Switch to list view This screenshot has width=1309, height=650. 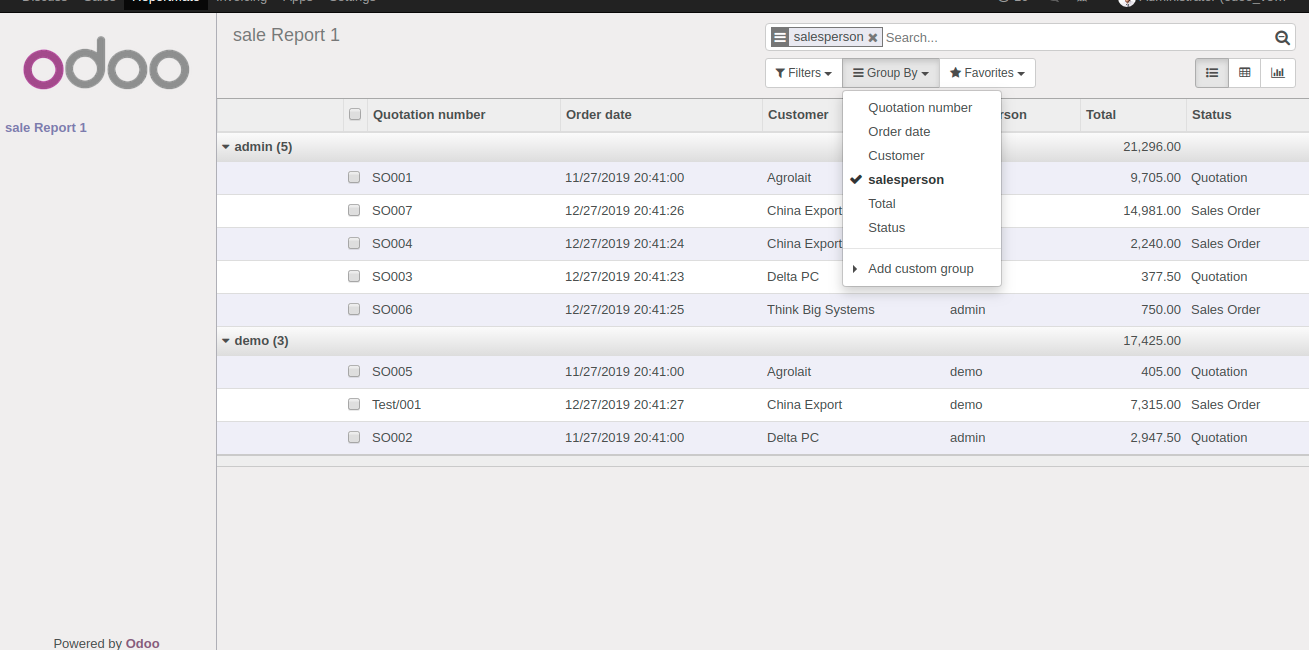pyautogui.click(x=1212, y=73)
